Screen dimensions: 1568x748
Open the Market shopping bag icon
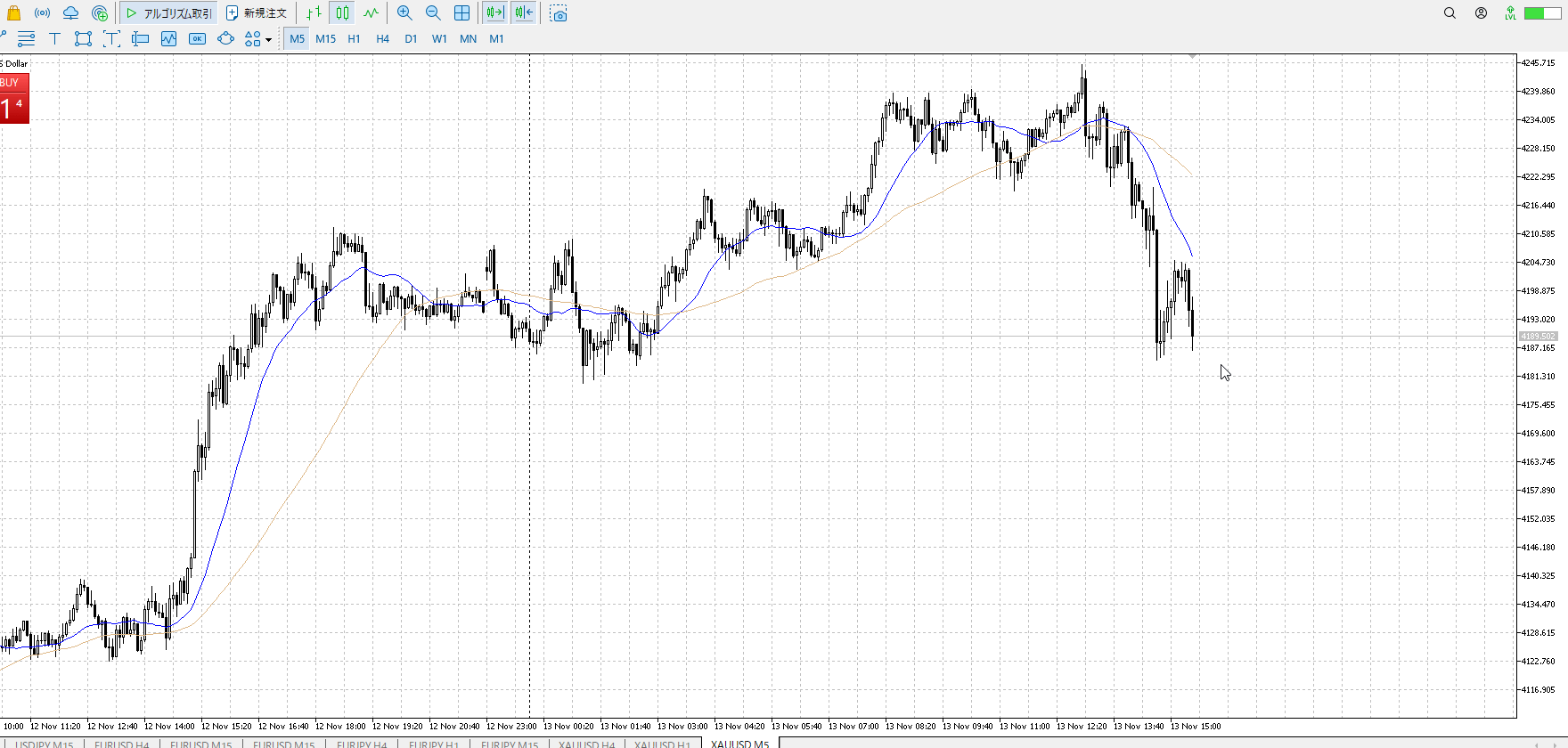tap(13, 13)
